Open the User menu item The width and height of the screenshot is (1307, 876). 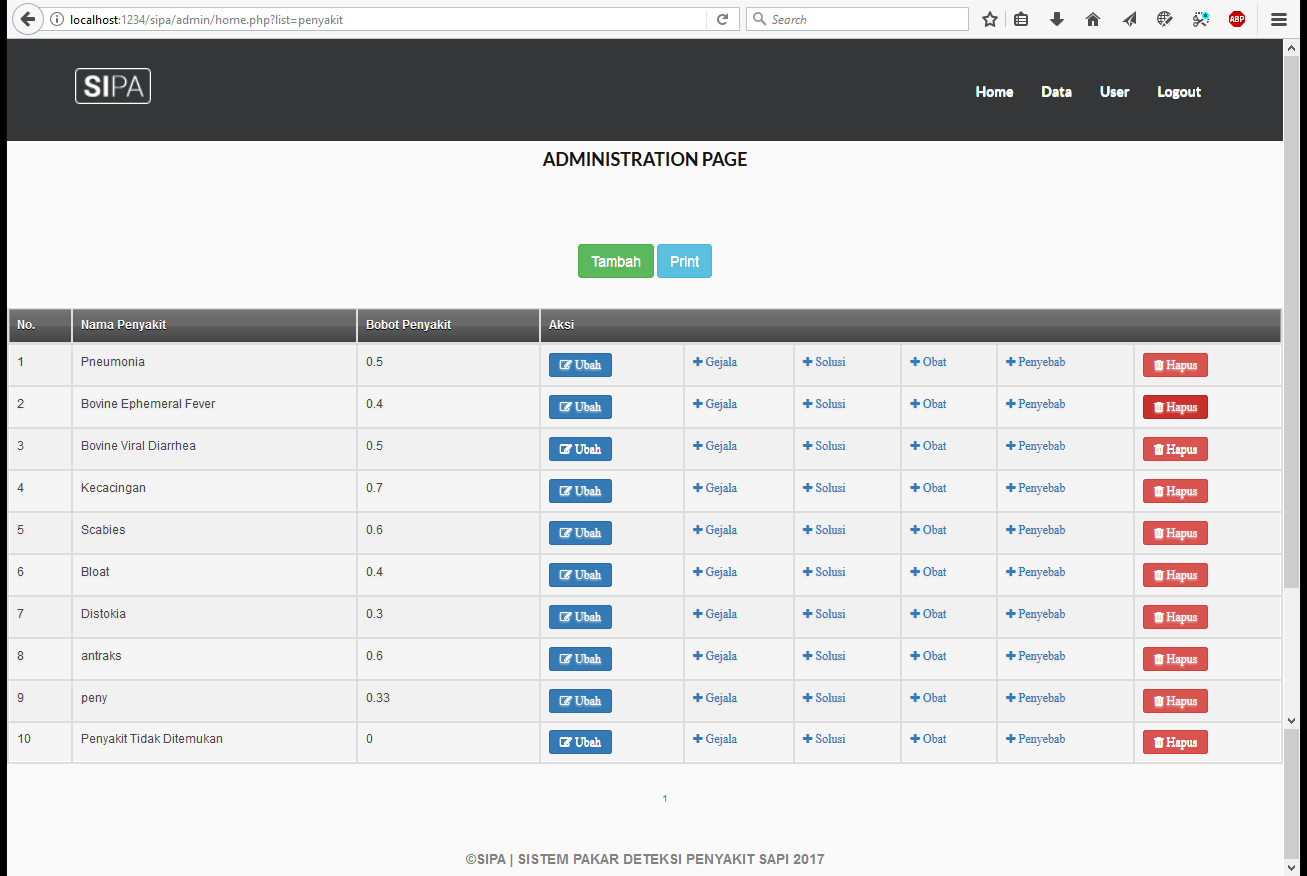[x=1114, y=92]
